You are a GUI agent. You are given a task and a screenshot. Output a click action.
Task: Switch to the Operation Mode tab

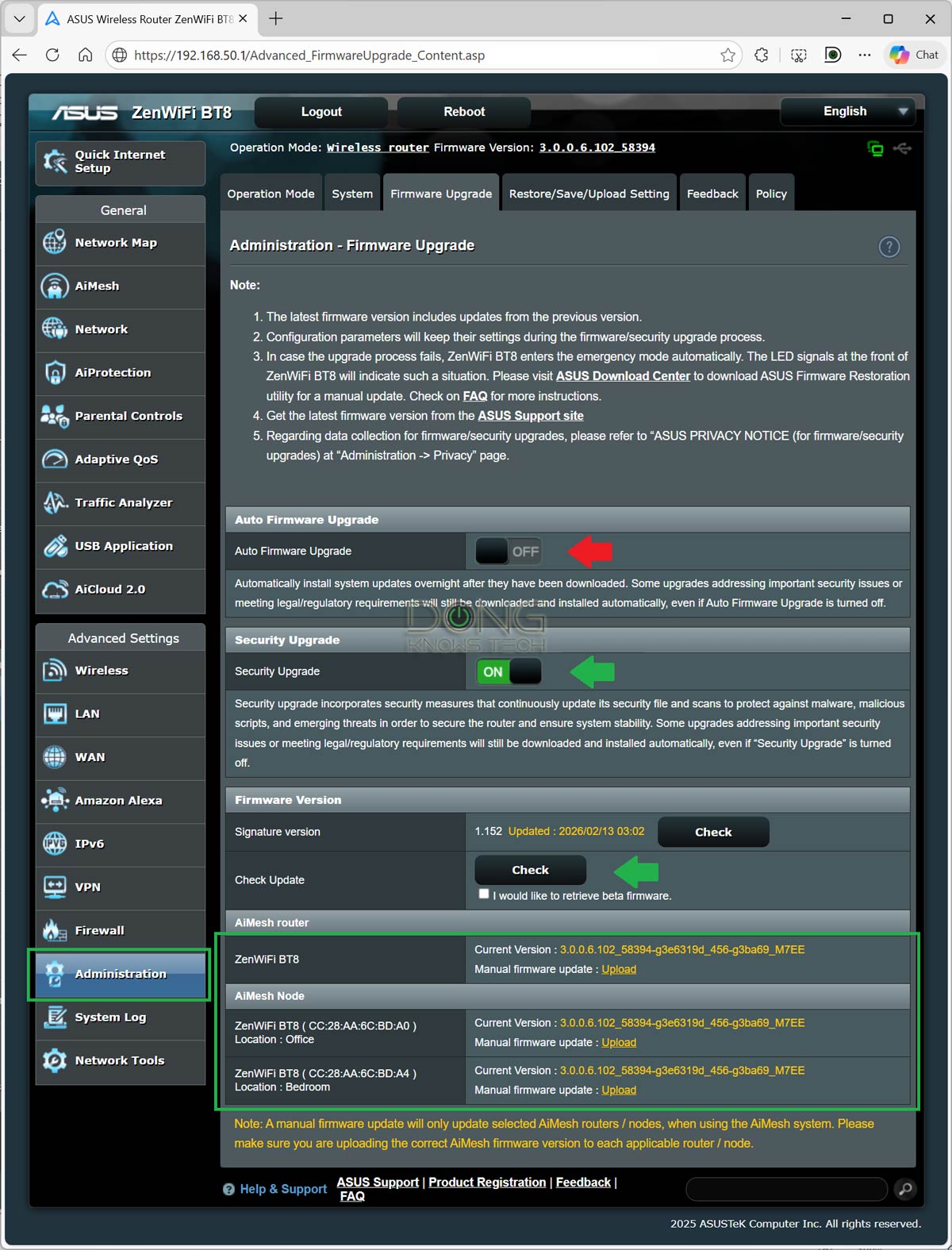(x=271, y=194)
